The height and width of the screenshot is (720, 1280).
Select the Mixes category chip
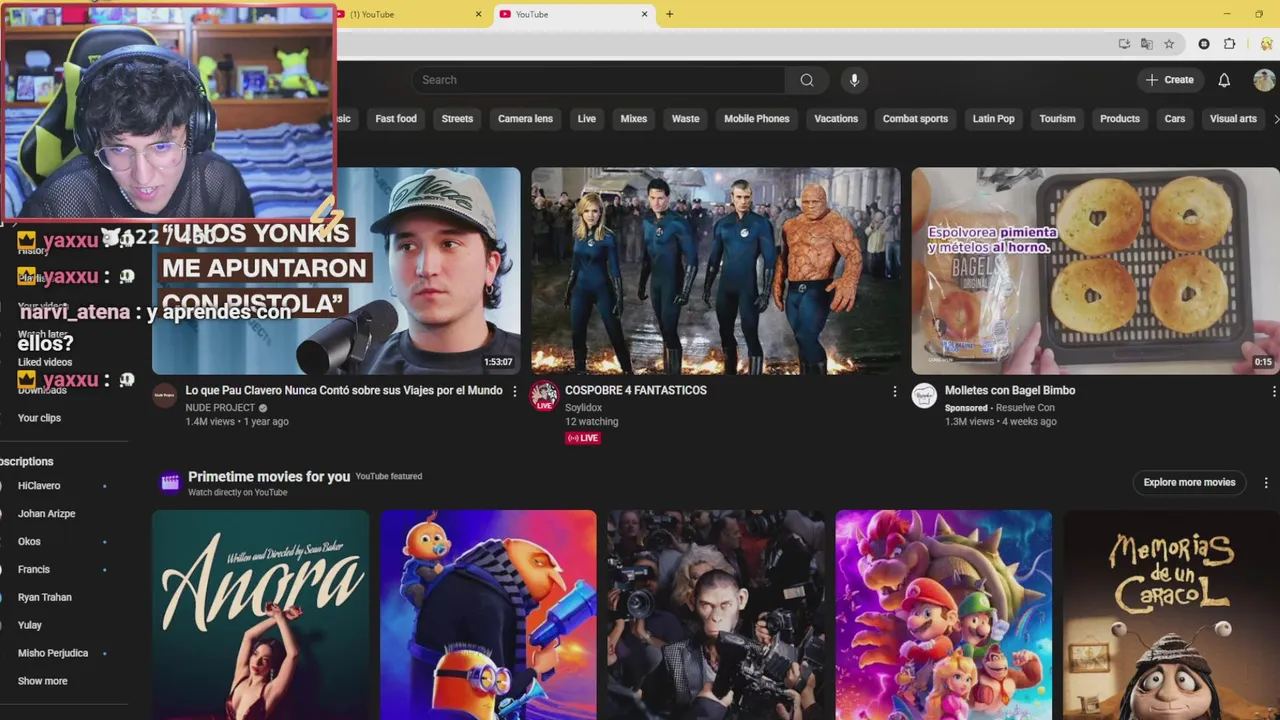(634, 119)
